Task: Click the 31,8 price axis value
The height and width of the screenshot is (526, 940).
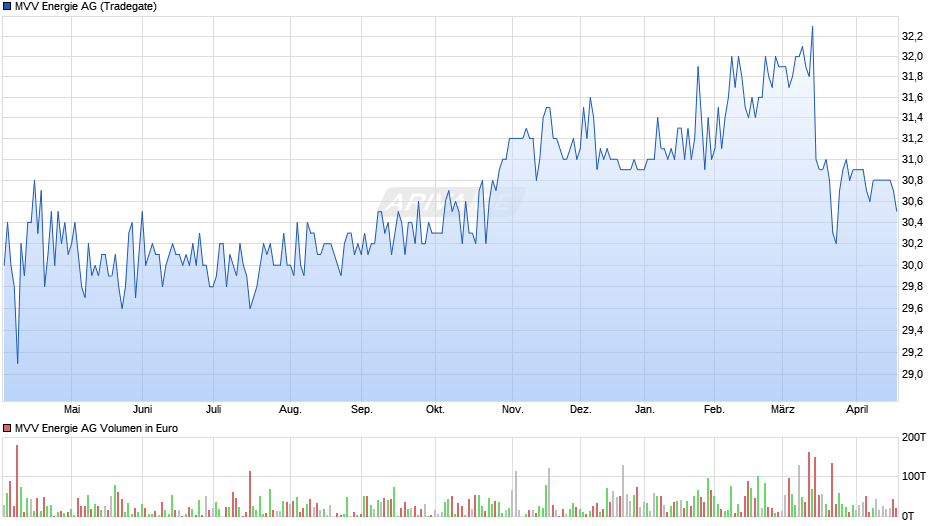Action: [912, 77]
